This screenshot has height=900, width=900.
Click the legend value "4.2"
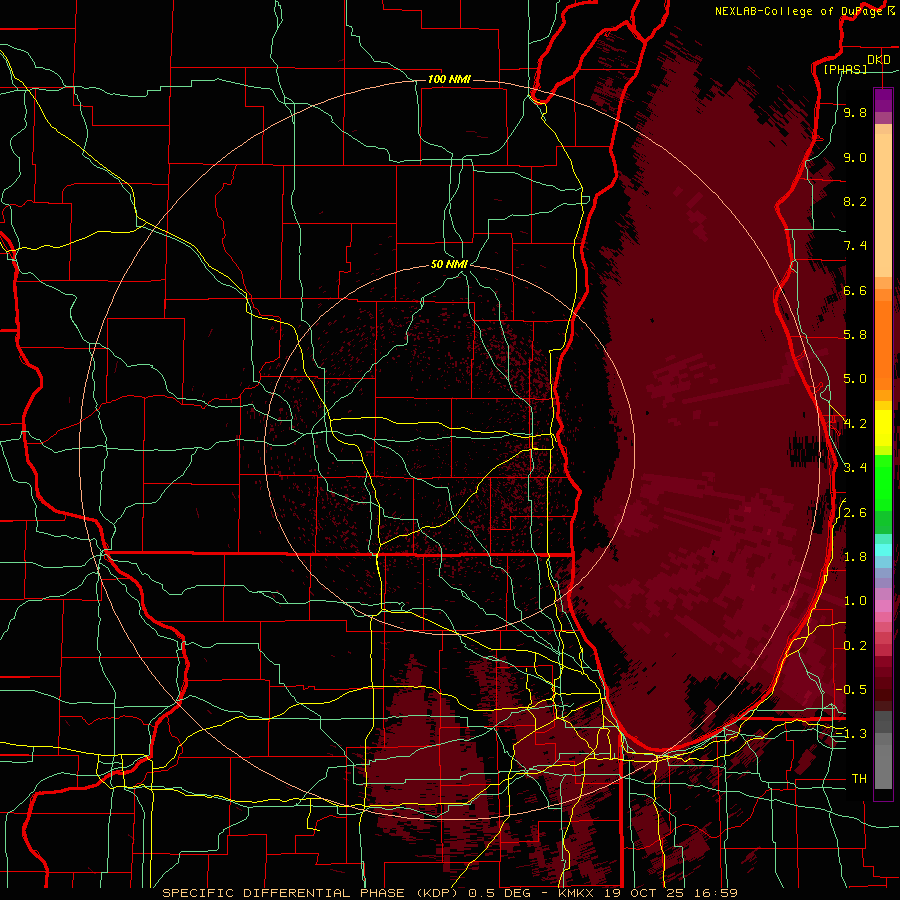coord(855,424)
